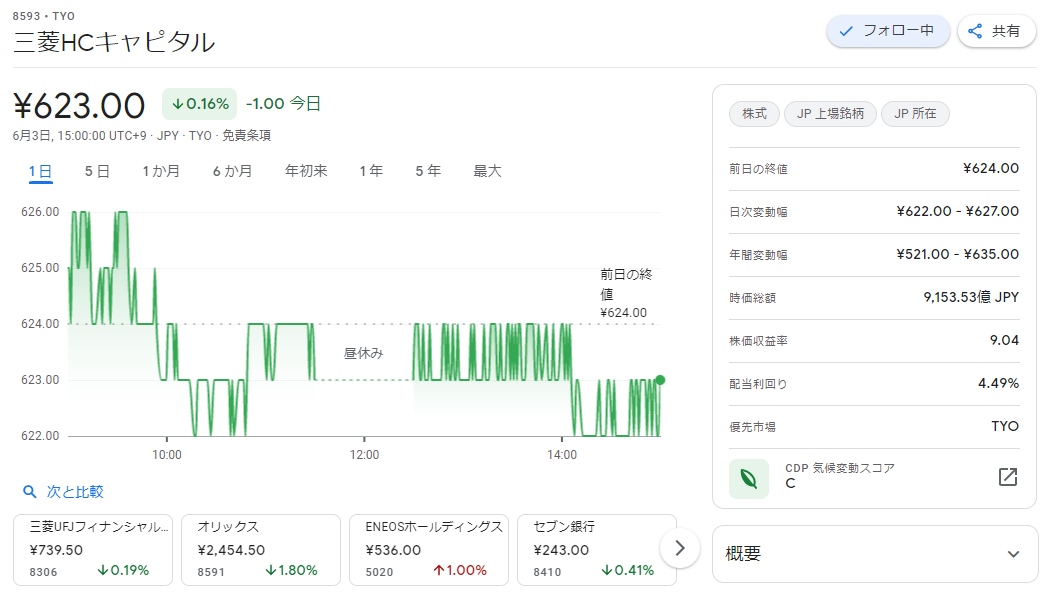Open the 免責条項 disclaimer link
Viewport: 1052px width, 592px height.
(x=246, y=136)
